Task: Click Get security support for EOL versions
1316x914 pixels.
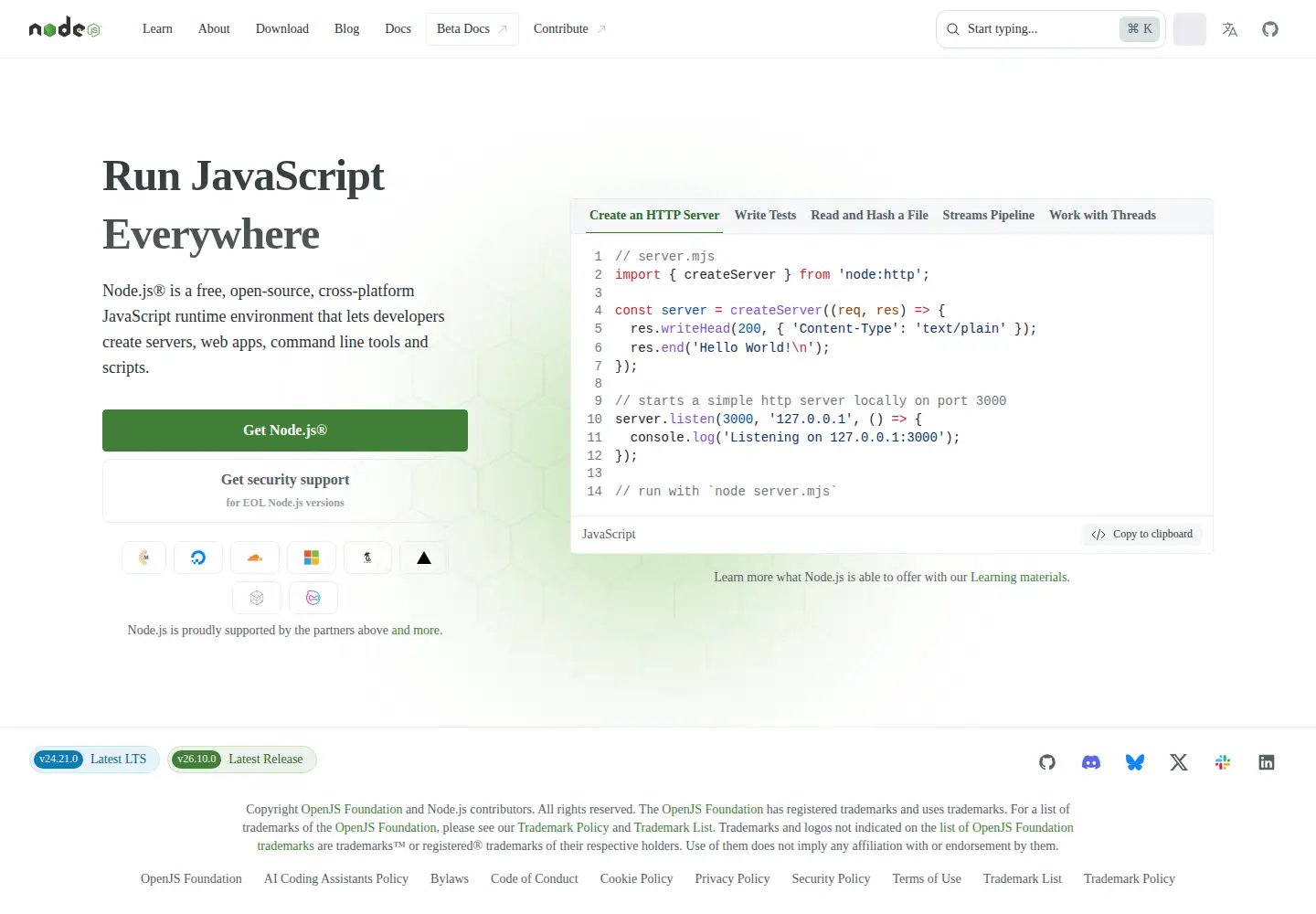Action: point(285,491)
